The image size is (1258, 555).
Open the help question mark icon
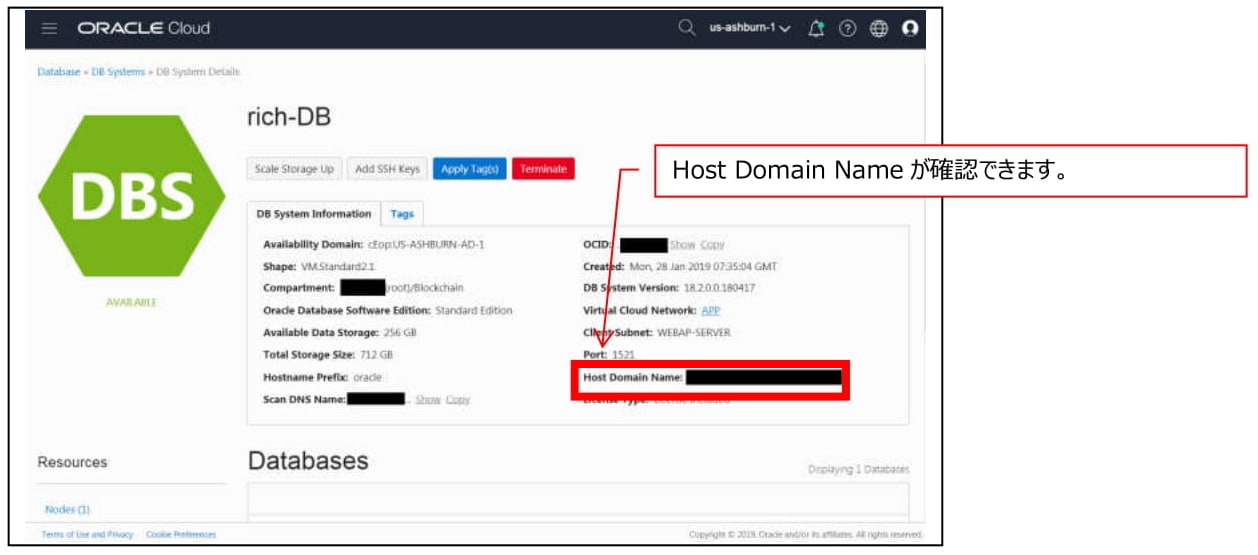pos(847,28)
